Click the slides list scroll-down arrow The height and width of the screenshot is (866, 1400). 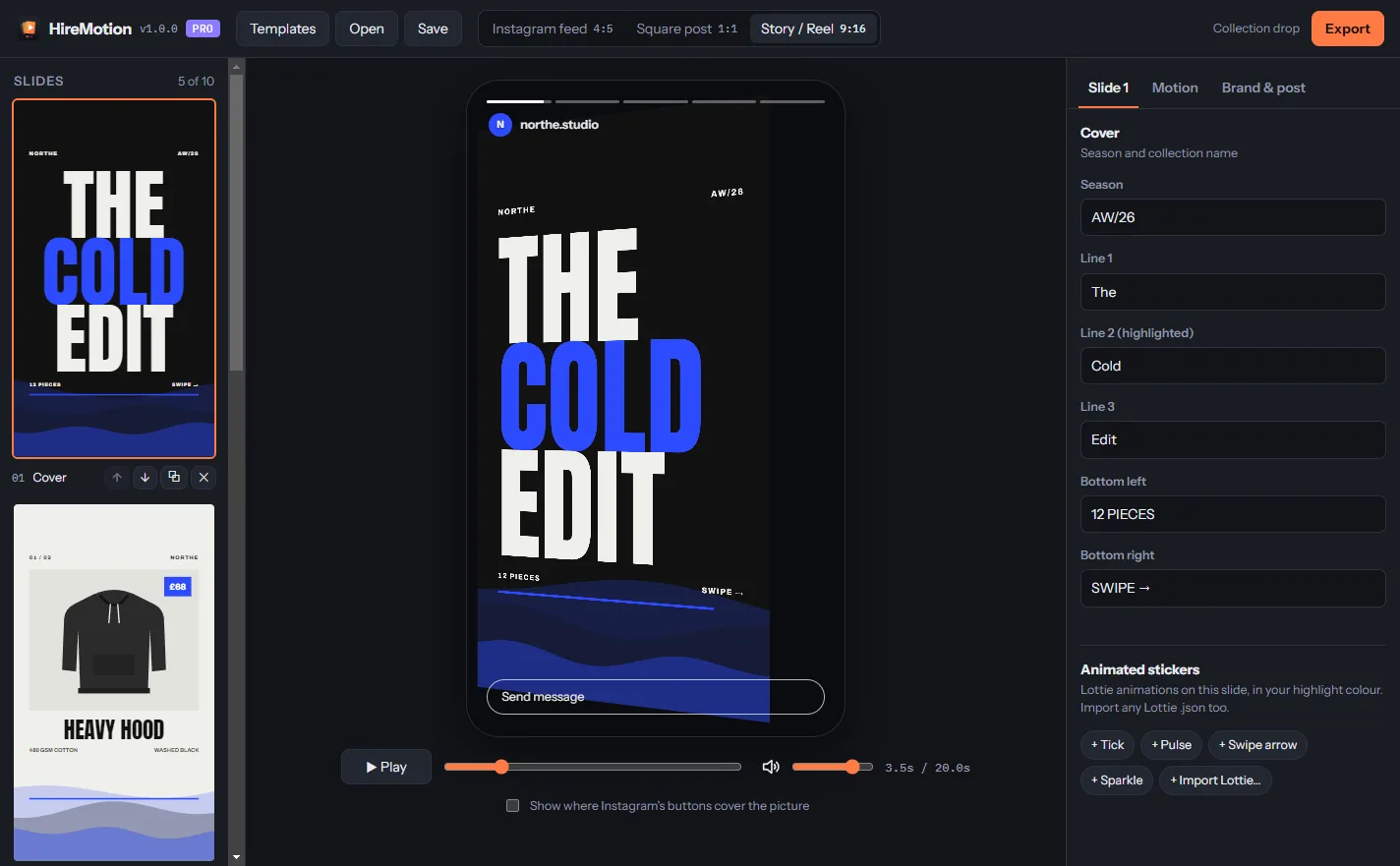236,857
